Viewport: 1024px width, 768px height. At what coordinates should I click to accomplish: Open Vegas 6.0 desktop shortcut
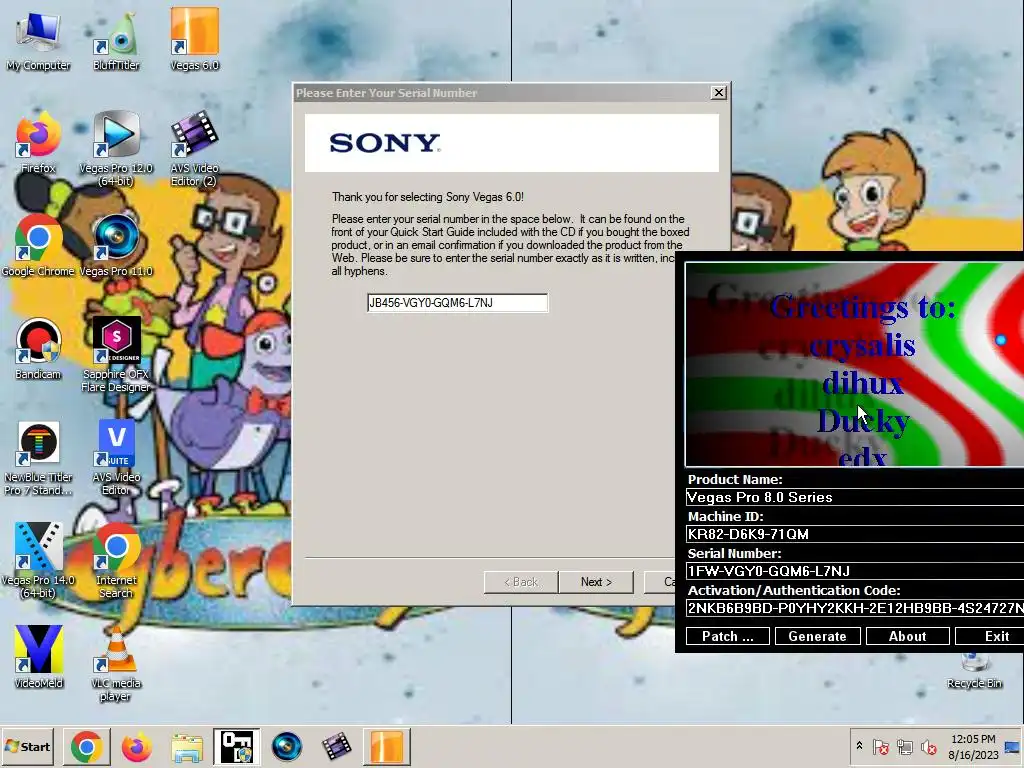click(x=195, y=39)
